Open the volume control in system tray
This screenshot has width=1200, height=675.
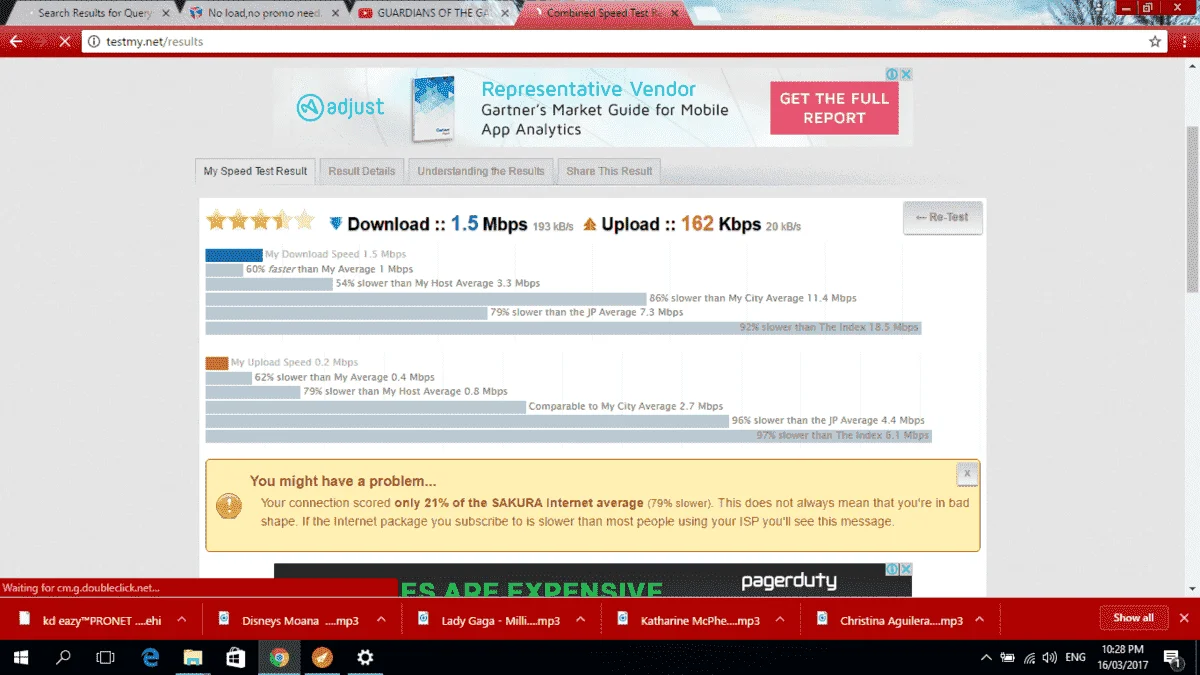1049,657
